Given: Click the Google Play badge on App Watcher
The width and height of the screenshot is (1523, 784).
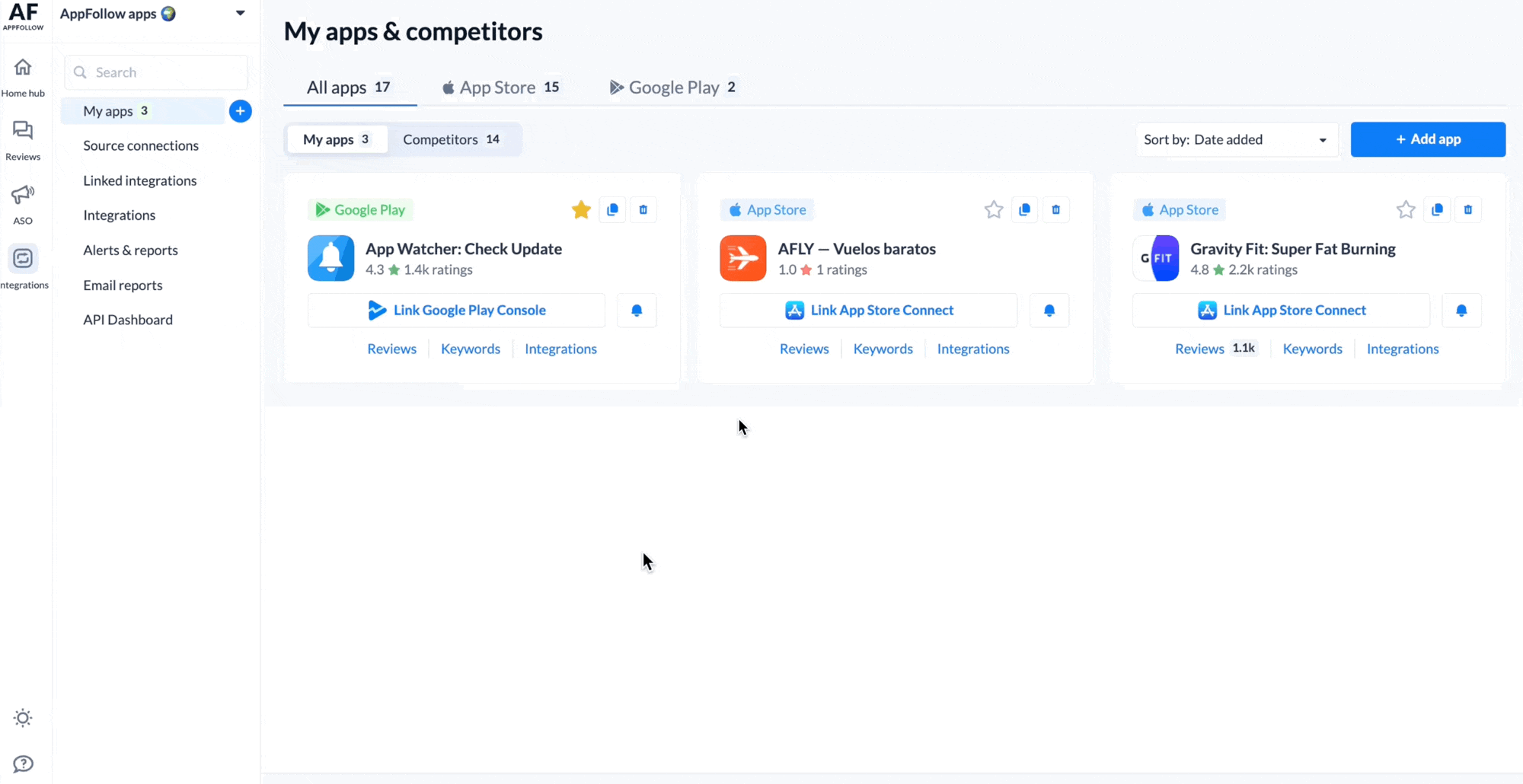Looking at the screenshot, I should 360,209.
